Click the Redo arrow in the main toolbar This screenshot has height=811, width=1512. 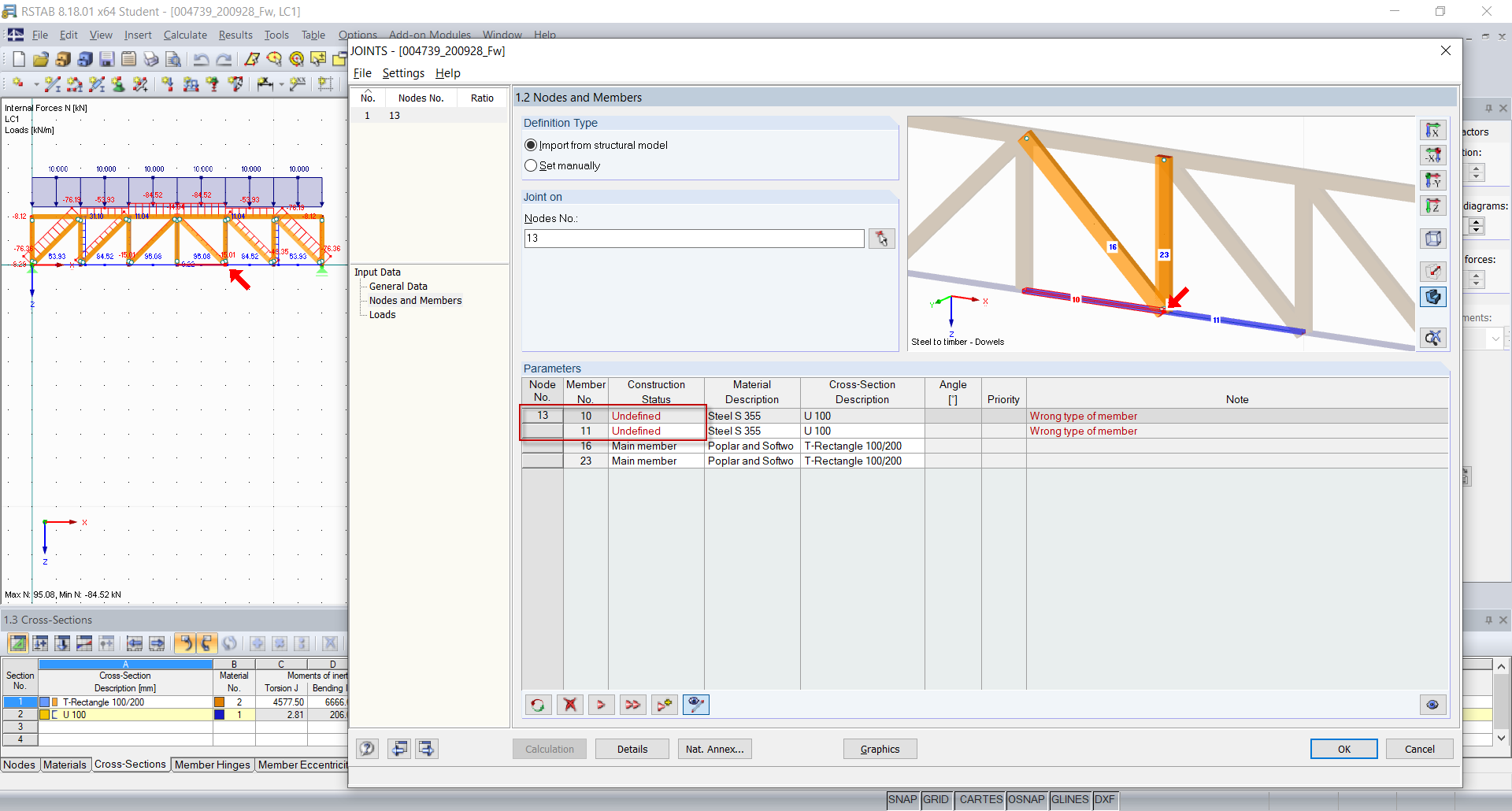pos(224,59)
